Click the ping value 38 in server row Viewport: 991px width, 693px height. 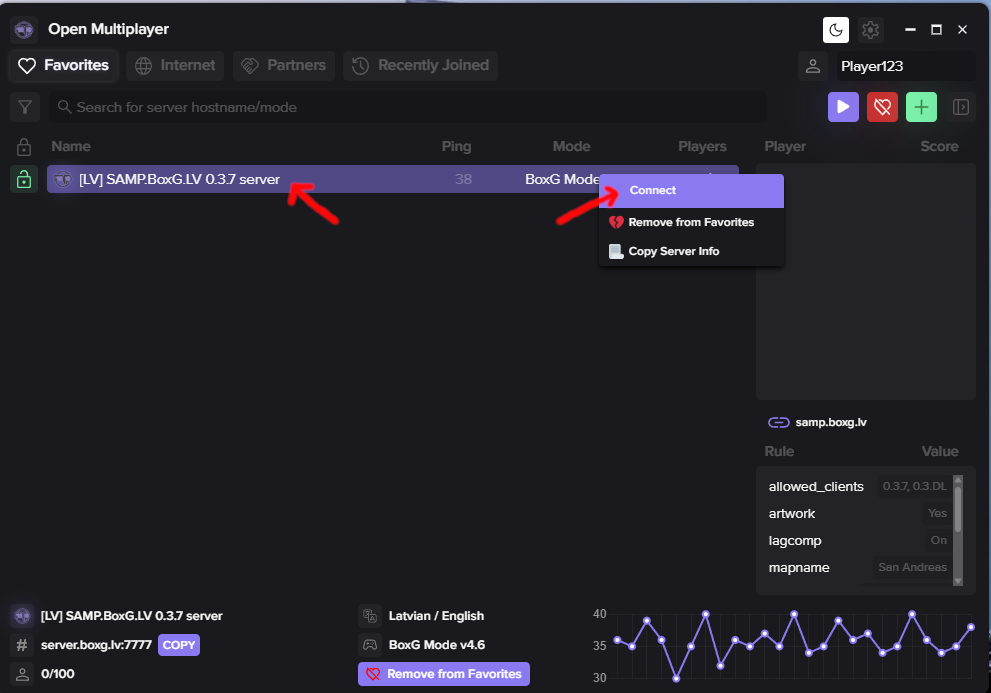pos(463,179)
